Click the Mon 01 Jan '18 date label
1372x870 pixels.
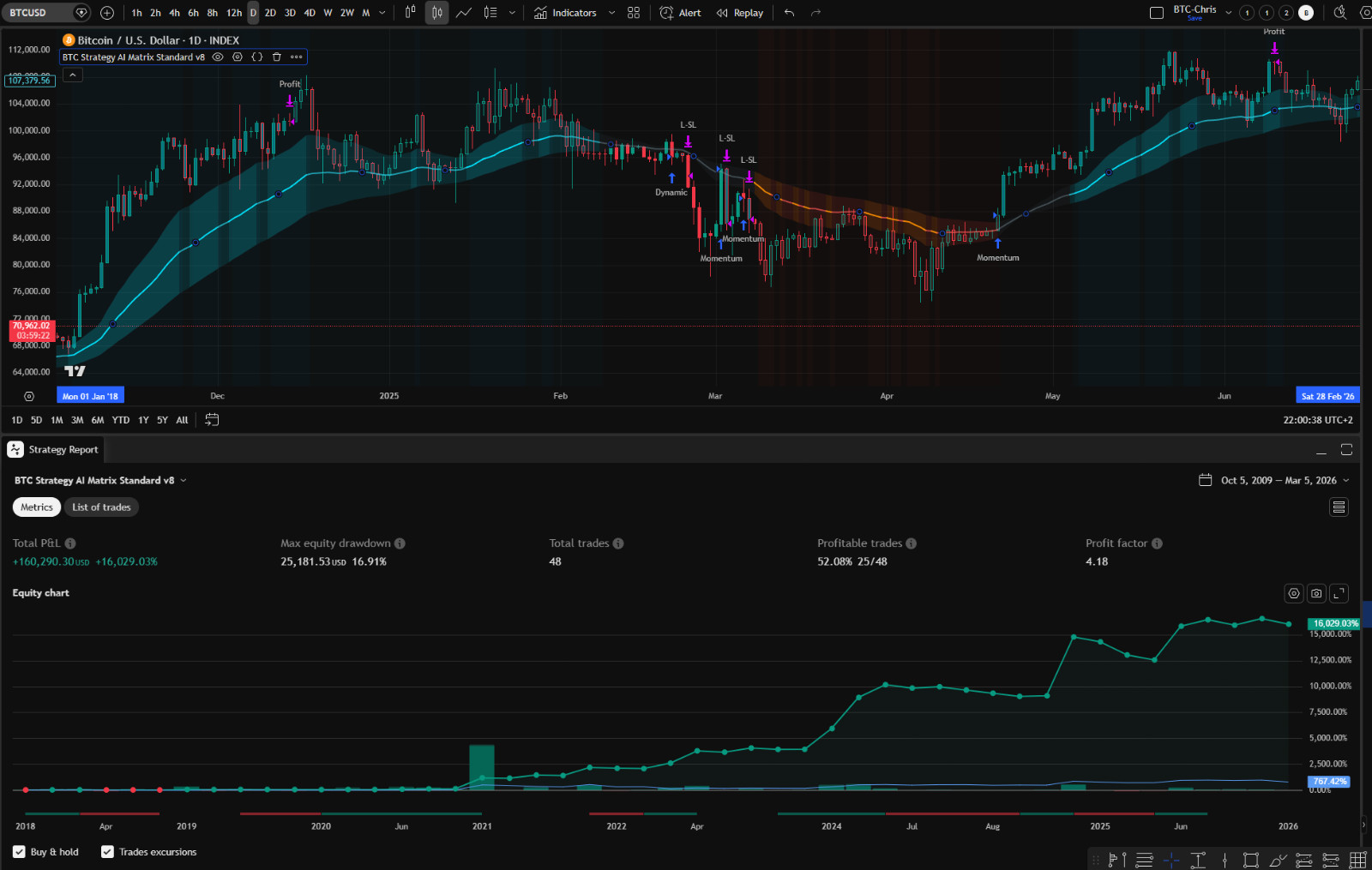(90, 396)
